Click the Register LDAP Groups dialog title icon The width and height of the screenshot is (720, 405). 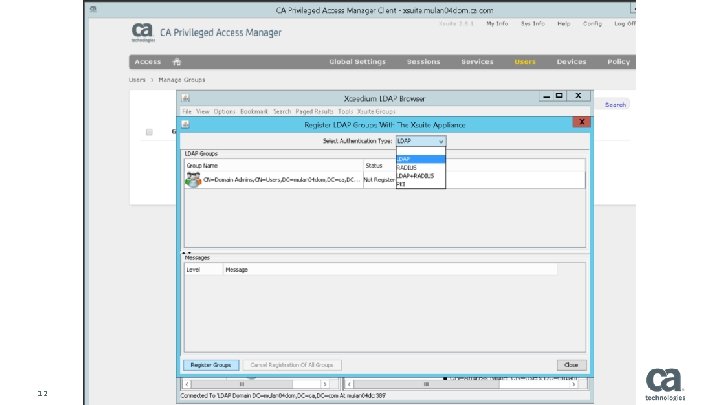click(185, 124)
